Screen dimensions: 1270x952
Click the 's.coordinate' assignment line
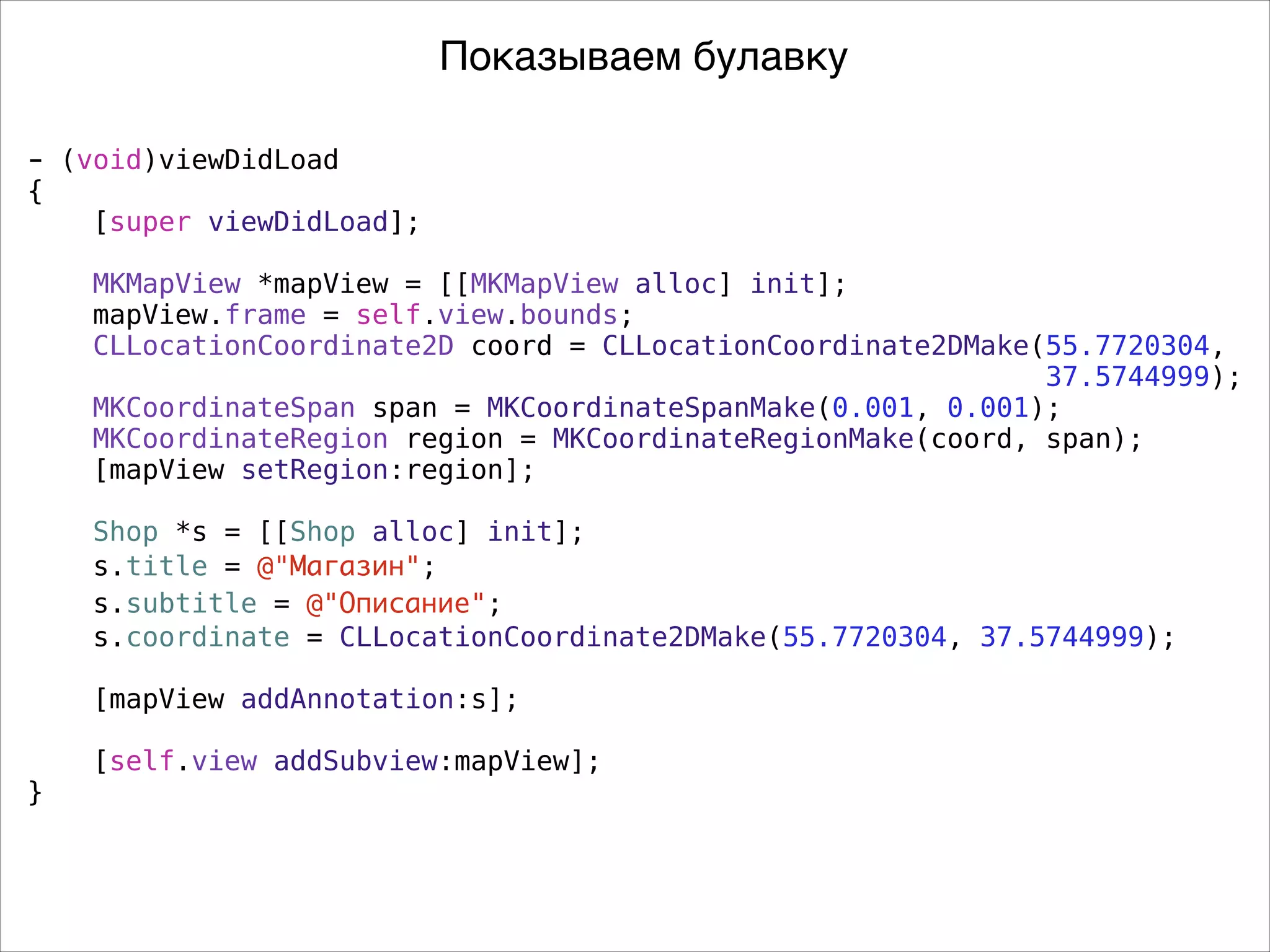[x=634, y=637]
